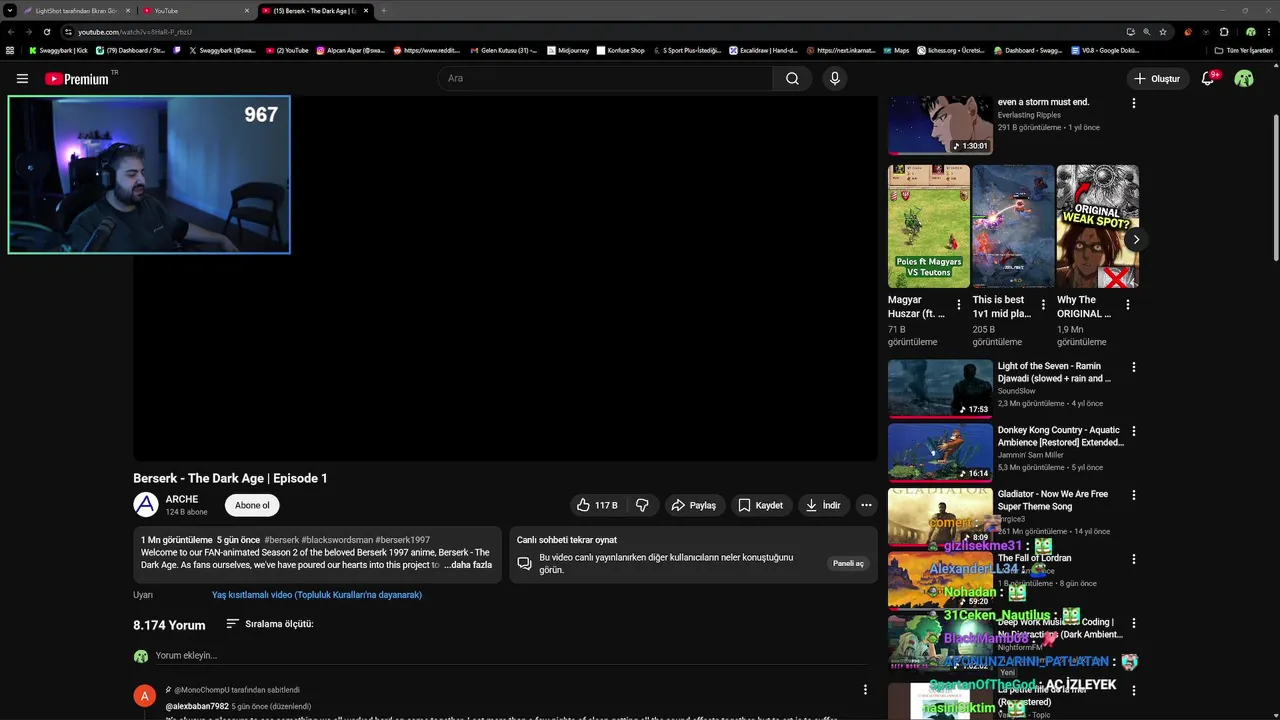Image resolution: width=1280 pixels, height=720 pixels.
Task: Open site information icon in address bar
Action: click(x=68, y=32)
